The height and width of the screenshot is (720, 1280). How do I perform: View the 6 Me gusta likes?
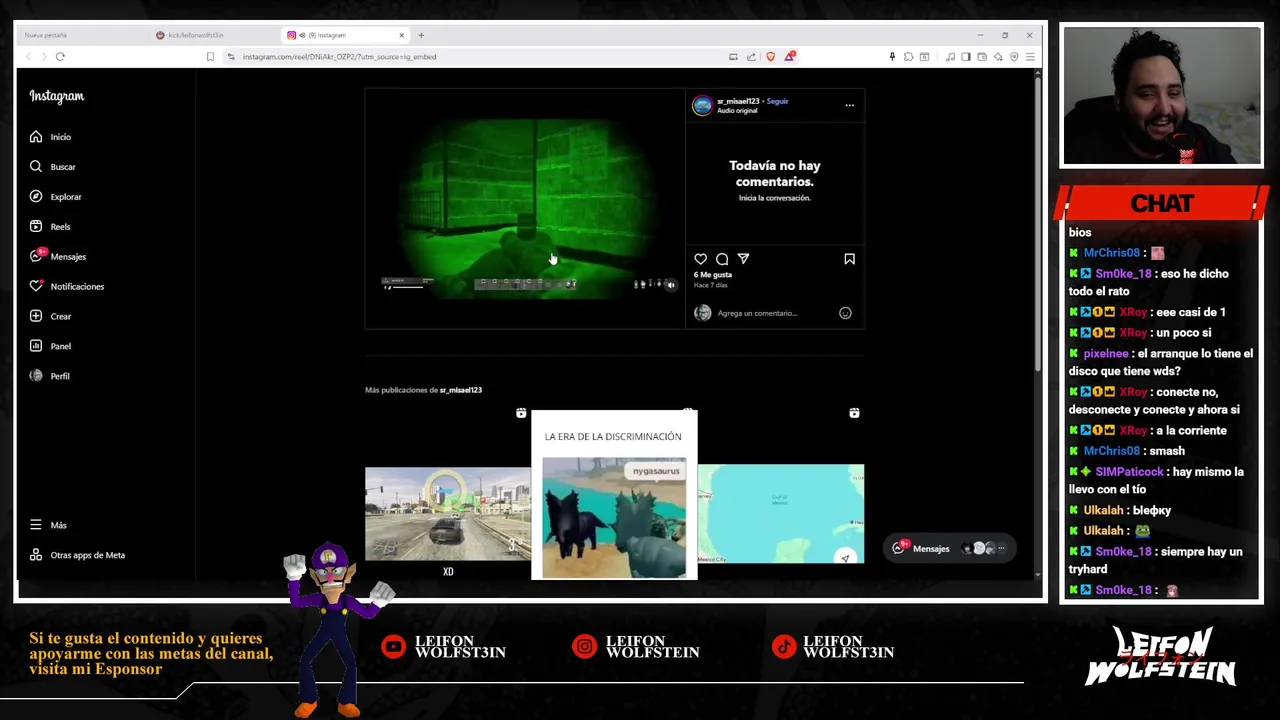[713, 275]
